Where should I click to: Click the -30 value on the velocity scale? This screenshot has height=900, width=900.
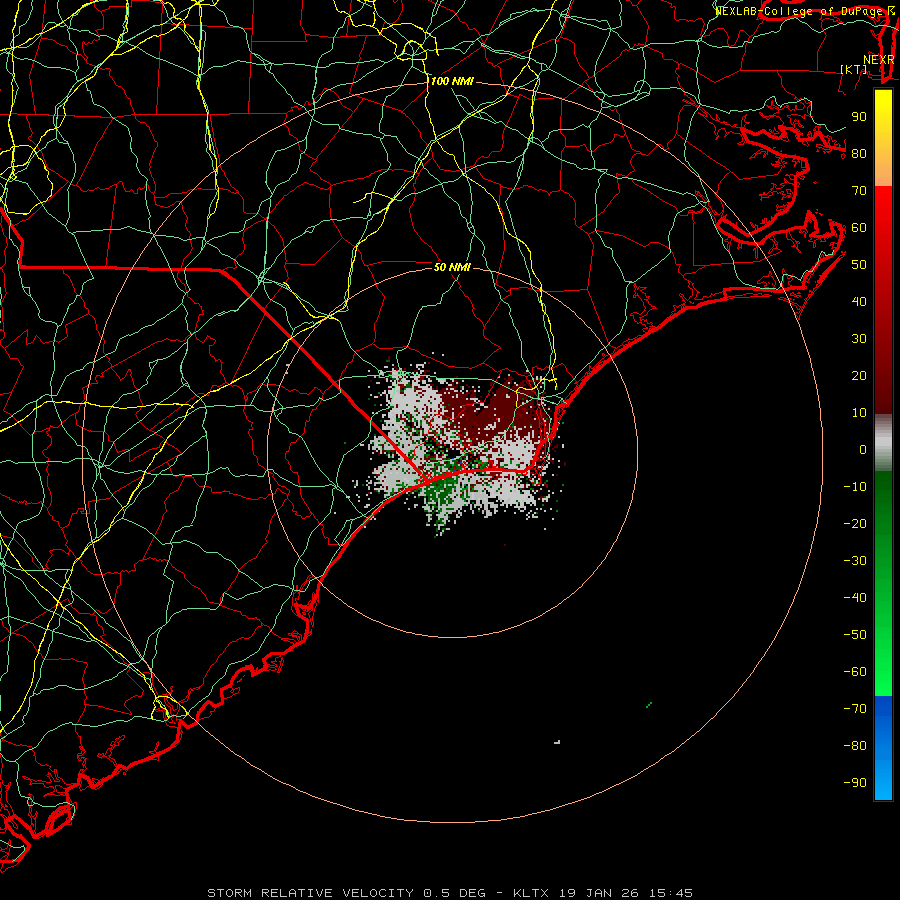coord(855,561)
